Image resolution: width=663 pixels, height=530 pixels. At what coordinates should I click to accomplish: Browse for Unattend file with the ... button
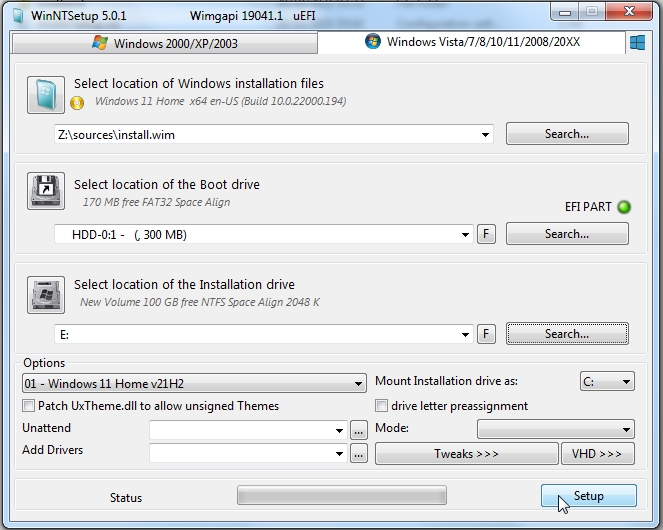pyautogui.click(x=359, y=431)
